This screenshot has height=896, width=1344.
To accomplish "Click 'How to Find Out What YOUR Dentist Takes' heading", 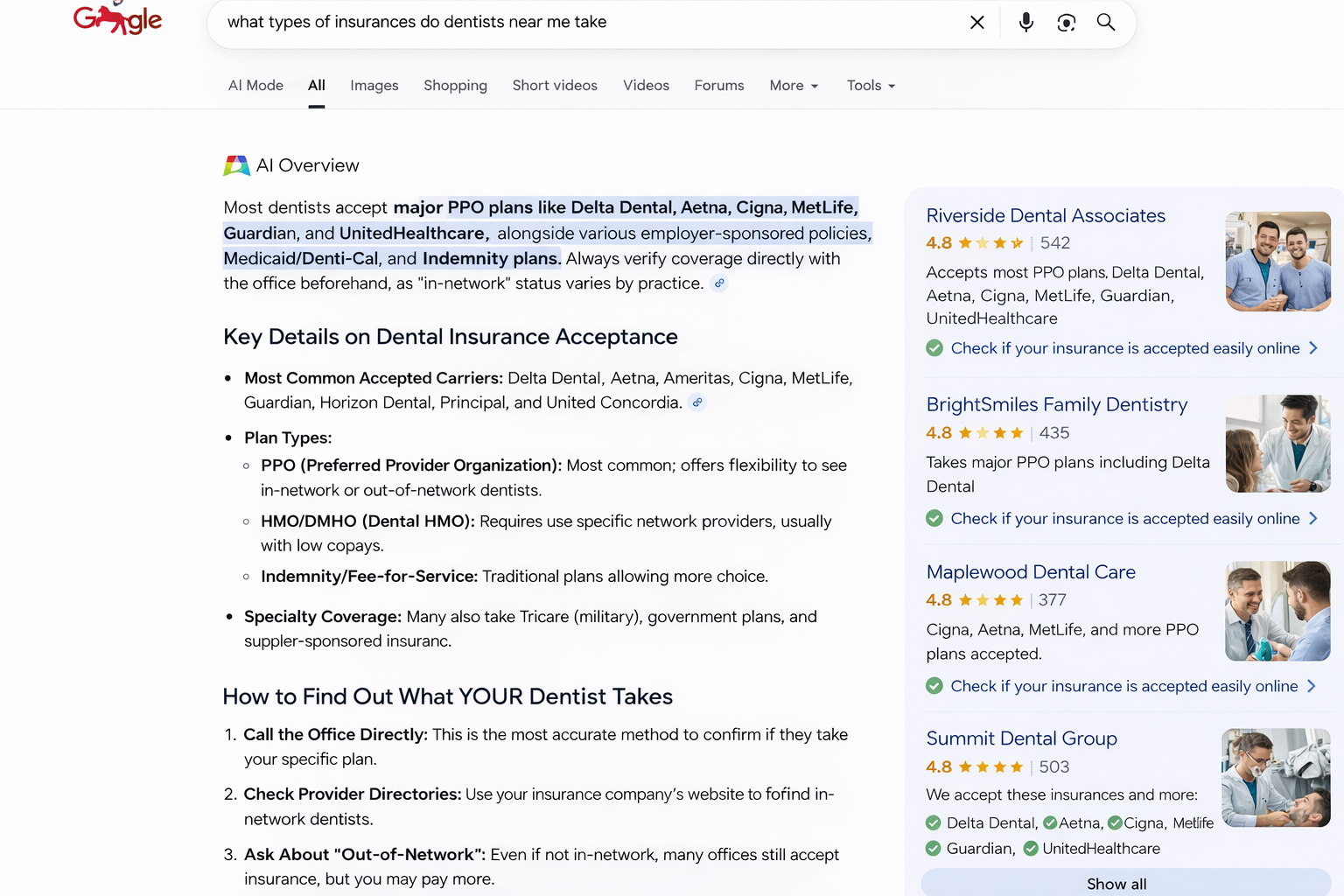I will [448, 696].
